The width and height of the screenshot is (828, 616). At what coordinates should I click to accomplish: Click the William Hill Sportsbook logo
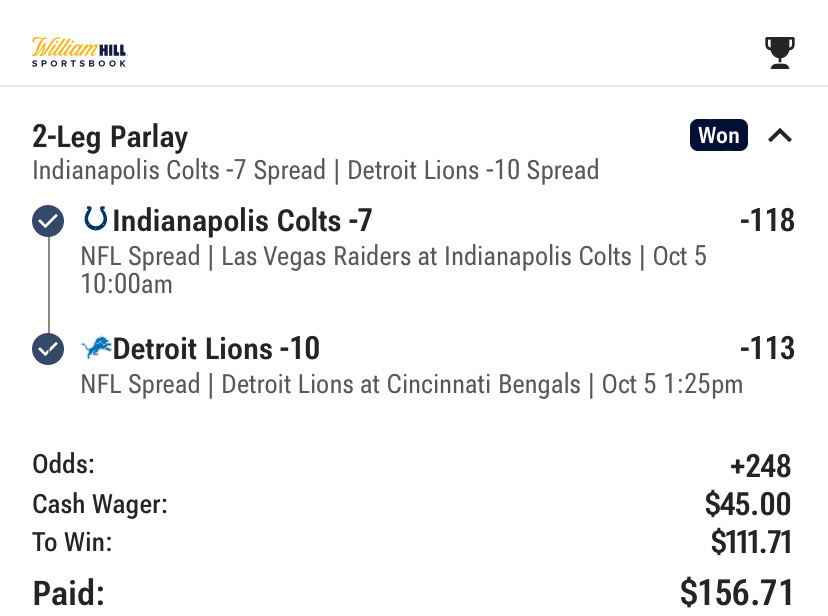[x=80, y=51]
